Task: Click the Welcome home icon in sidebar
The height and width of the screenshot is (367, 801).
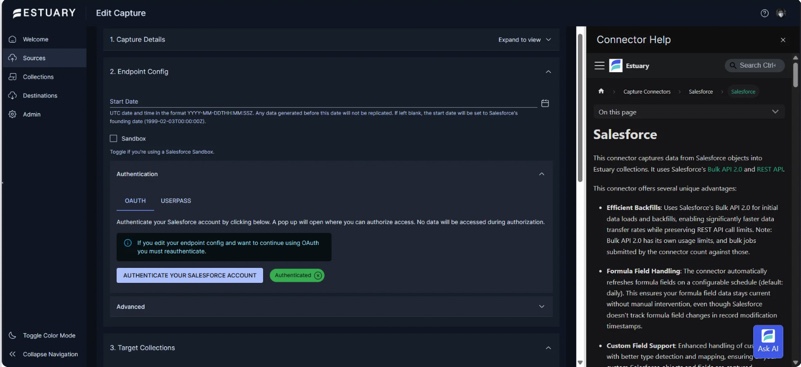Action: pyautogui.click(x=13, y=39)
